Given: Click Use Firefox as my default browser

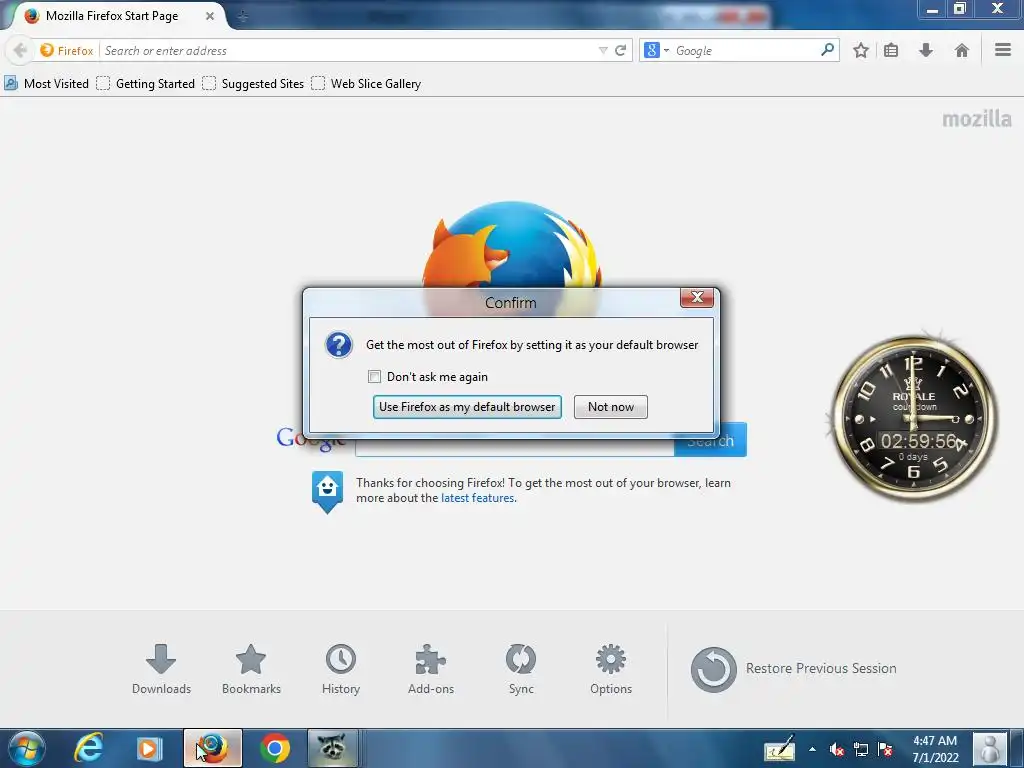Looking at the screenshot, I should click(467, 407).
